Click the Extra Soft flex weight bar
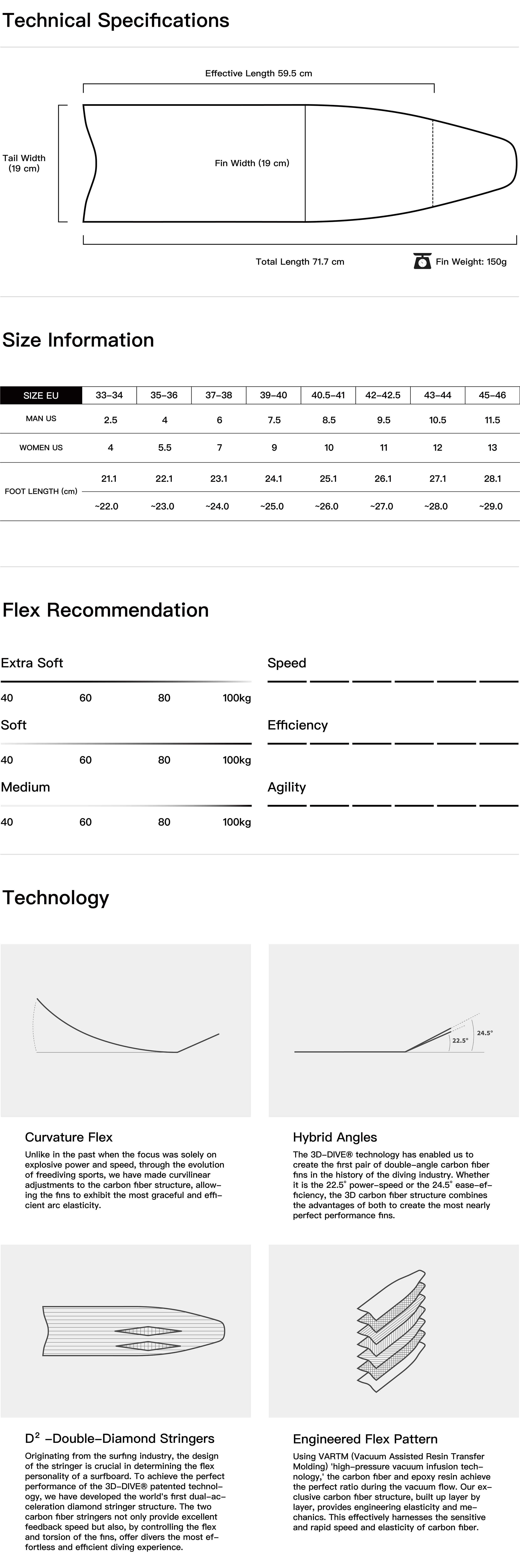 126,682
